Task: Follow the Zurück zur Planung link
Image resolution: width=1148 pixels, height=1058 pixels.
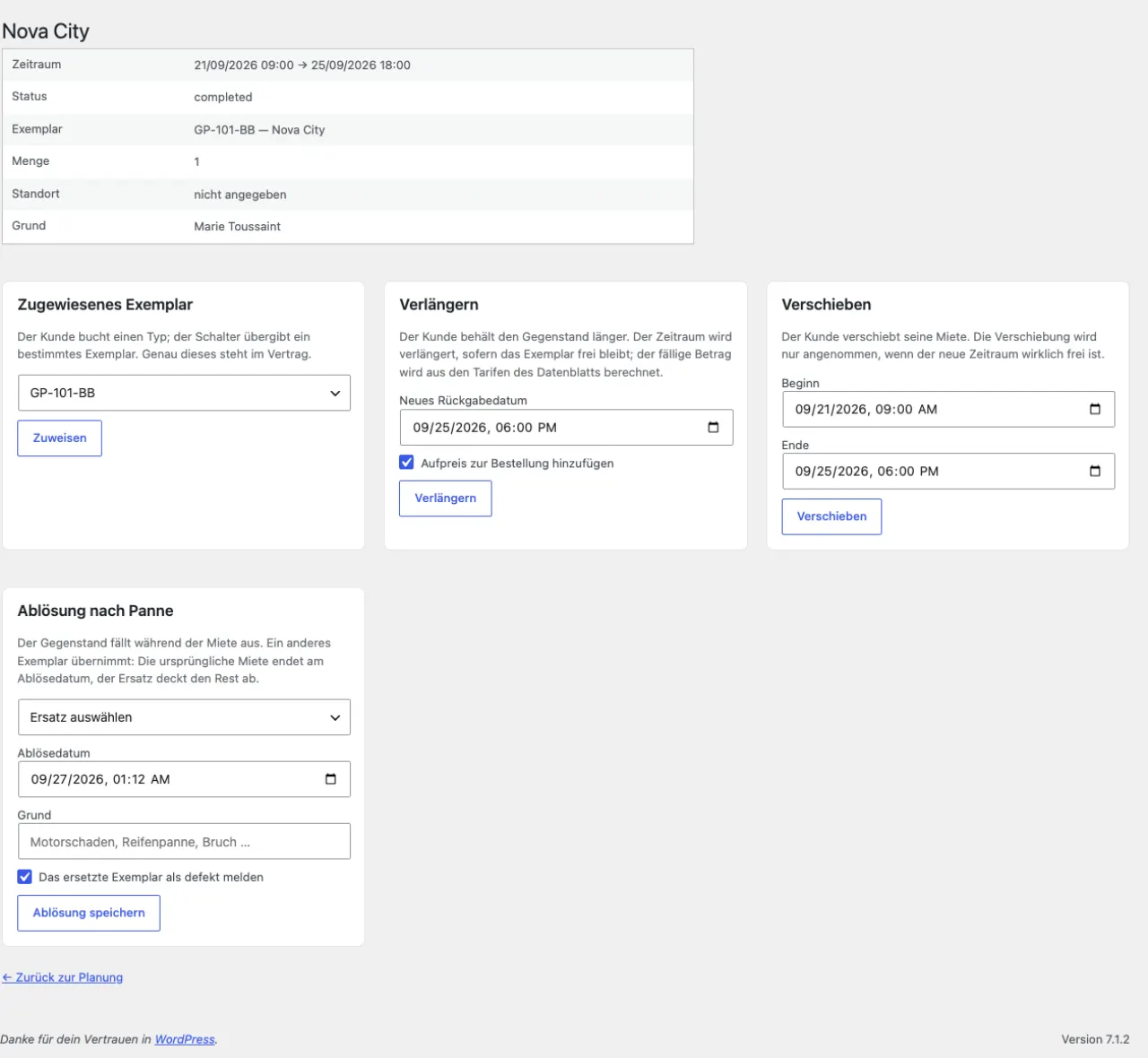Action: (x=62, y=977)
